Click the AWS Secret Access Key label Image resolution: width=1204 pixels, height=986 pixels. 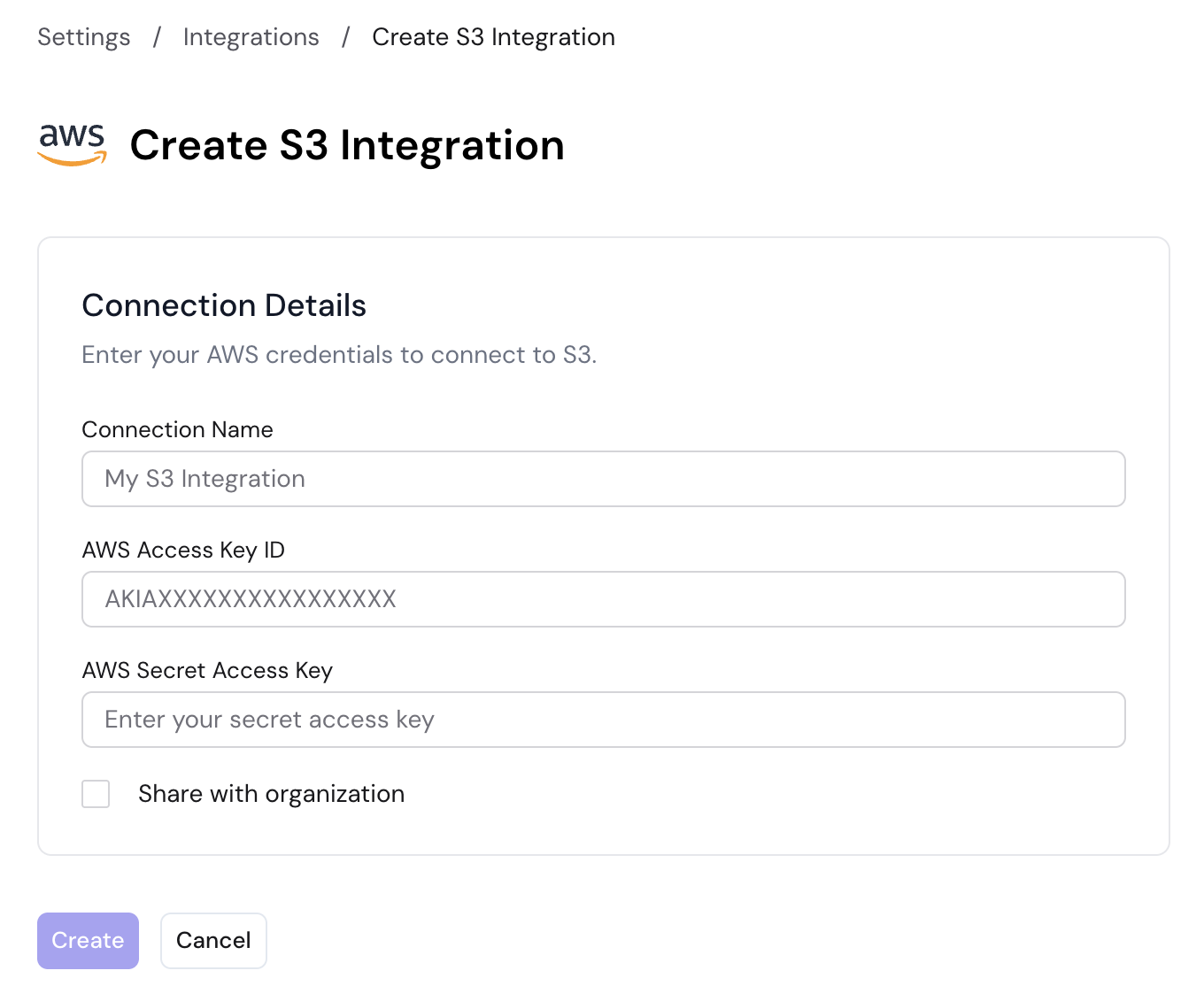(x=207, y=670)
